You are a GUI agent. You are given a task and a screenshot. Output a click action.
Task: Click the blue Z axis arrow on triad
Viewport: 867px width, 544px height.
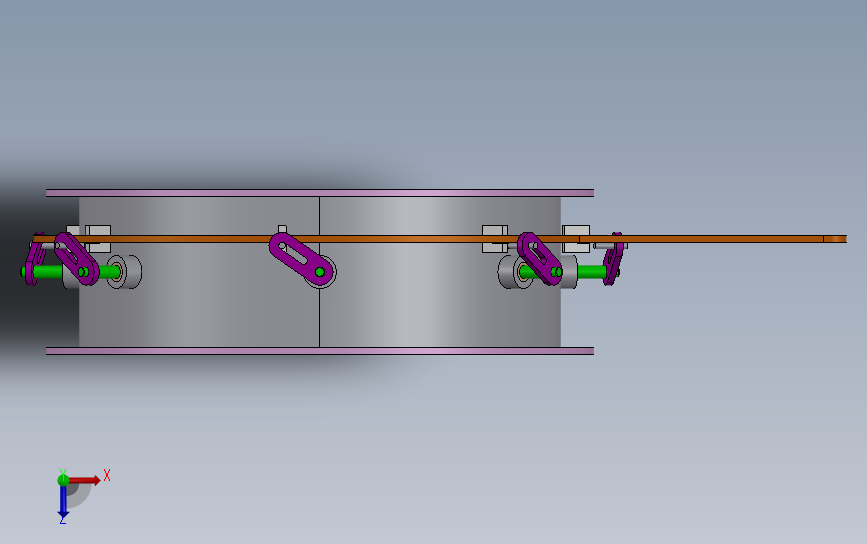pos(63,502)
